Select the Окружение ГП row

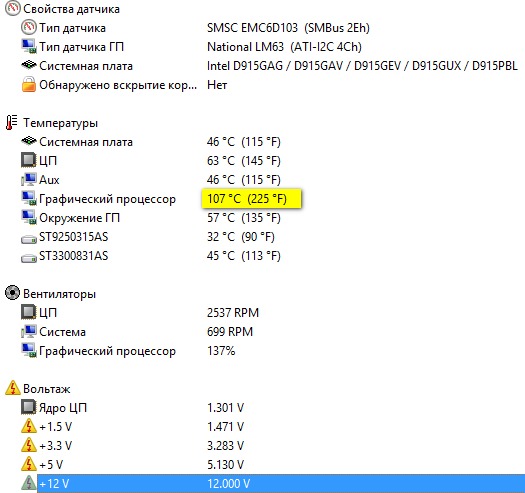[x=262, y=218]
